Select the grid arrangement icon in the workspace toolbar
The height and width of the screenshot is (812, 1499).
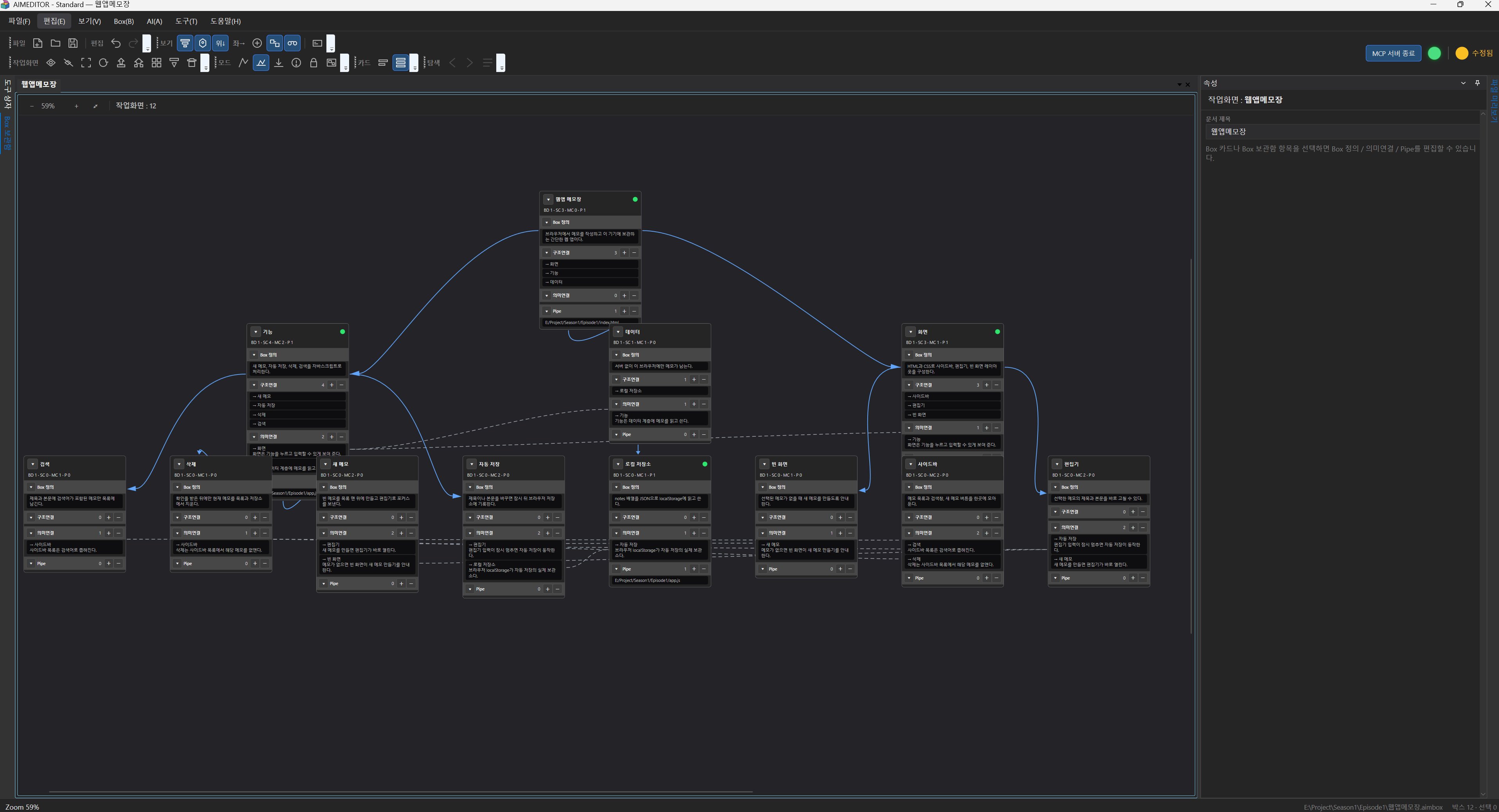click(x=157, y=63)
